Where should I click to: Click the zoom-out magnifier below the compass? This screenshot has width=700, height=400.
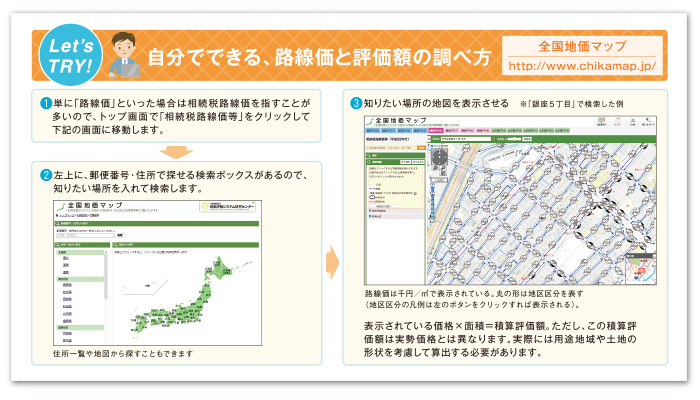(443, 168)
